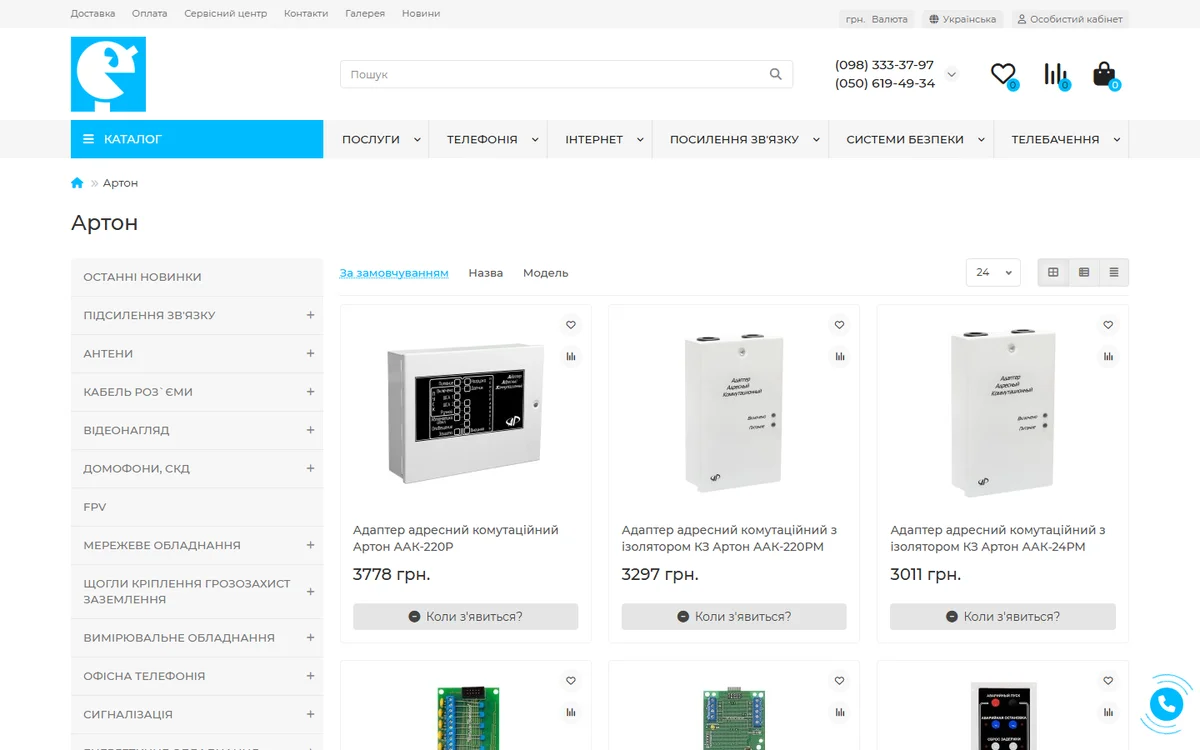This screenshot has width=1200, height=750.
Task: Expand ПІДСИЛЕННЯ ЗВ'ЯЗКУ category plus
Action: point(310,315)
